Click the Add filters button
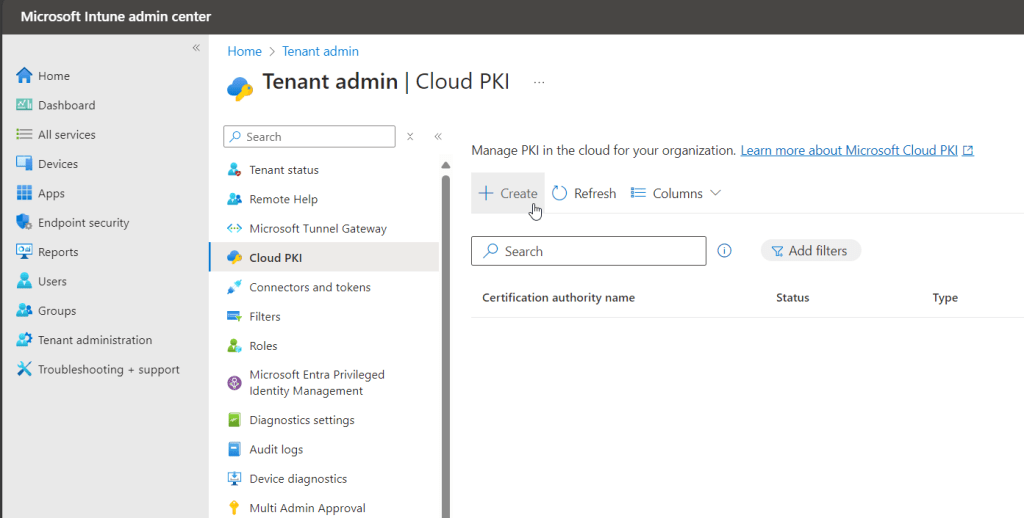 (x=810, y=251)
